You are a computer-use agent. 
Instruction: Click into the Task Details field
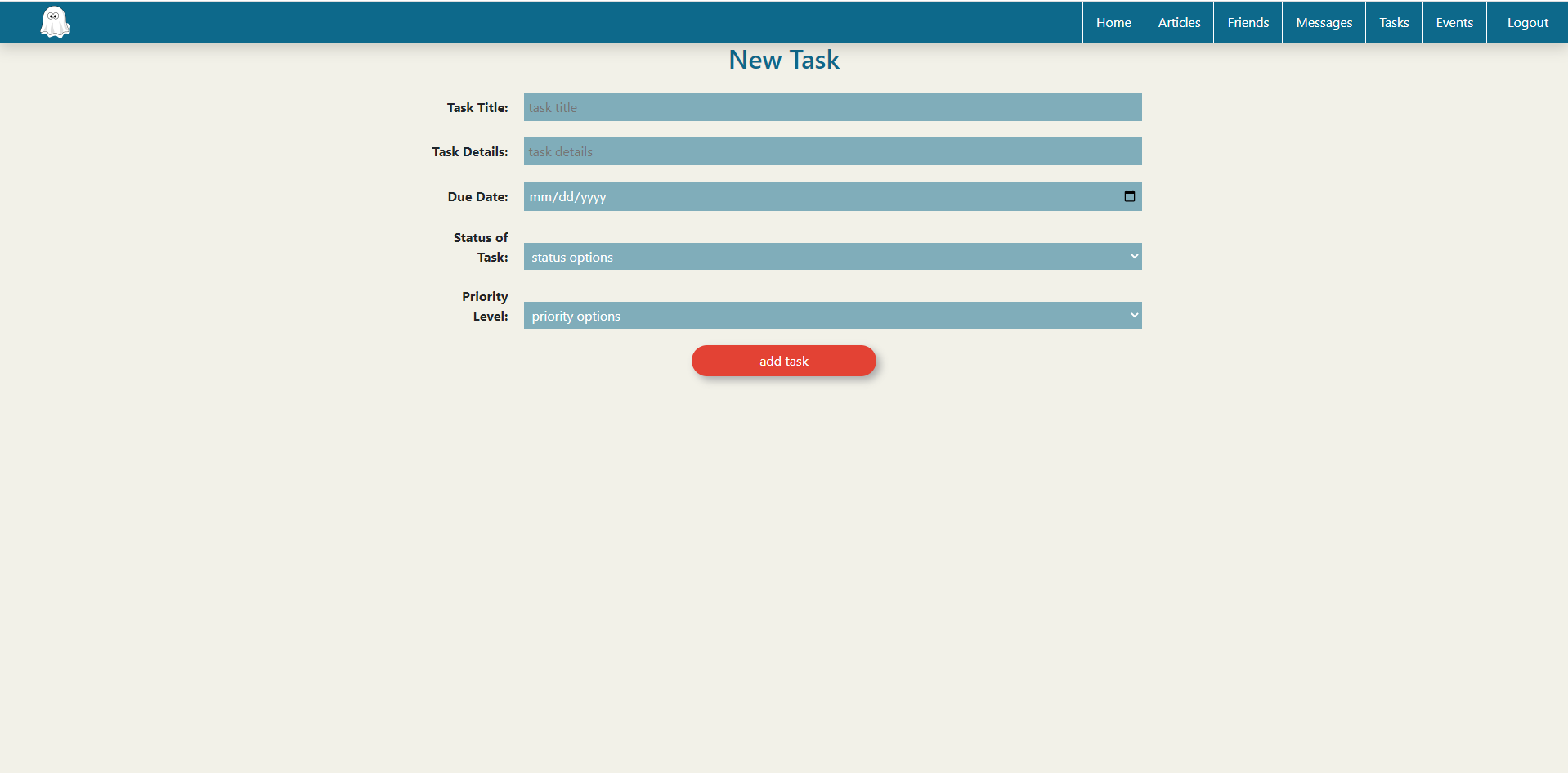tap(832, 151)
